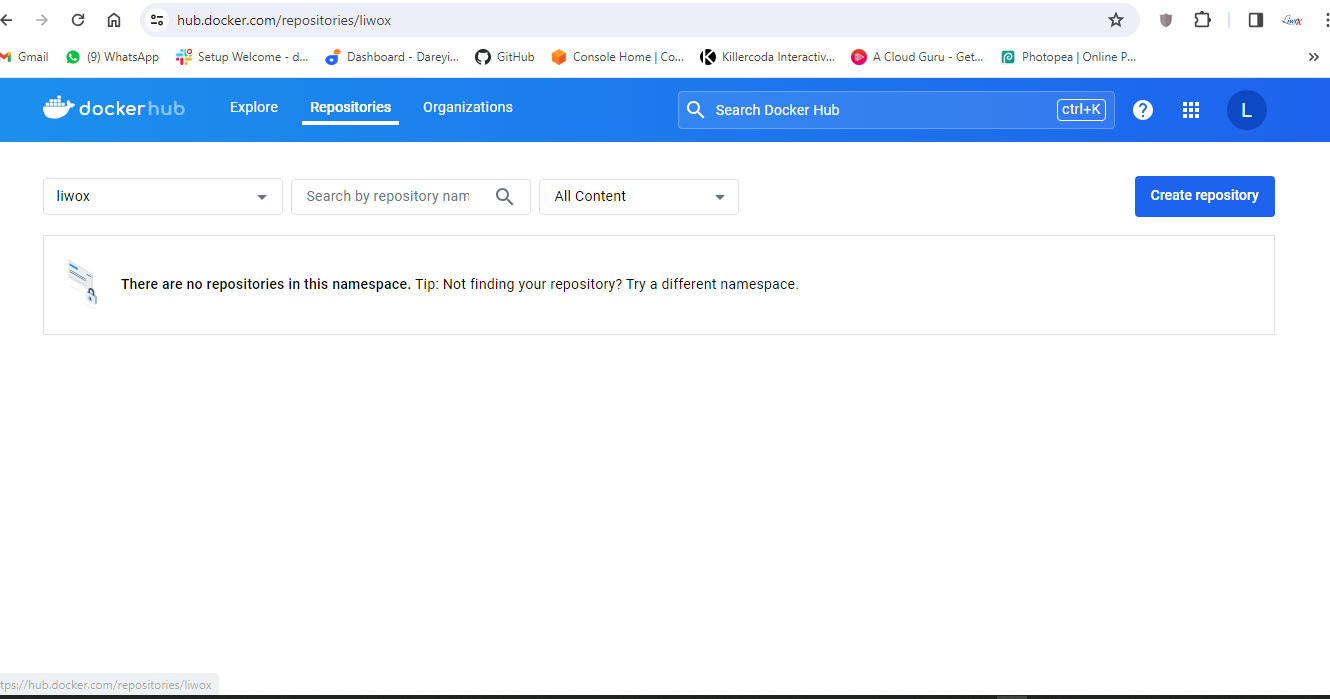The image size is (1330, 699).
Task: Focus the Search Docker Hub field
Action: tap(880, 110)
